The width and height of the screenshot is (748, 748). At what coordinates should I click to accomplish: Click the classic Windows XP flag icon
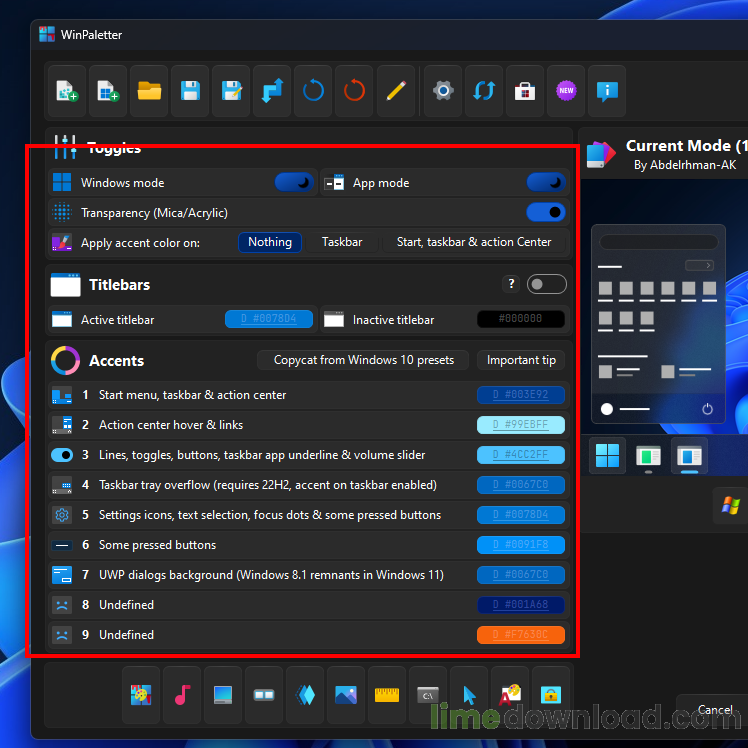731,506
